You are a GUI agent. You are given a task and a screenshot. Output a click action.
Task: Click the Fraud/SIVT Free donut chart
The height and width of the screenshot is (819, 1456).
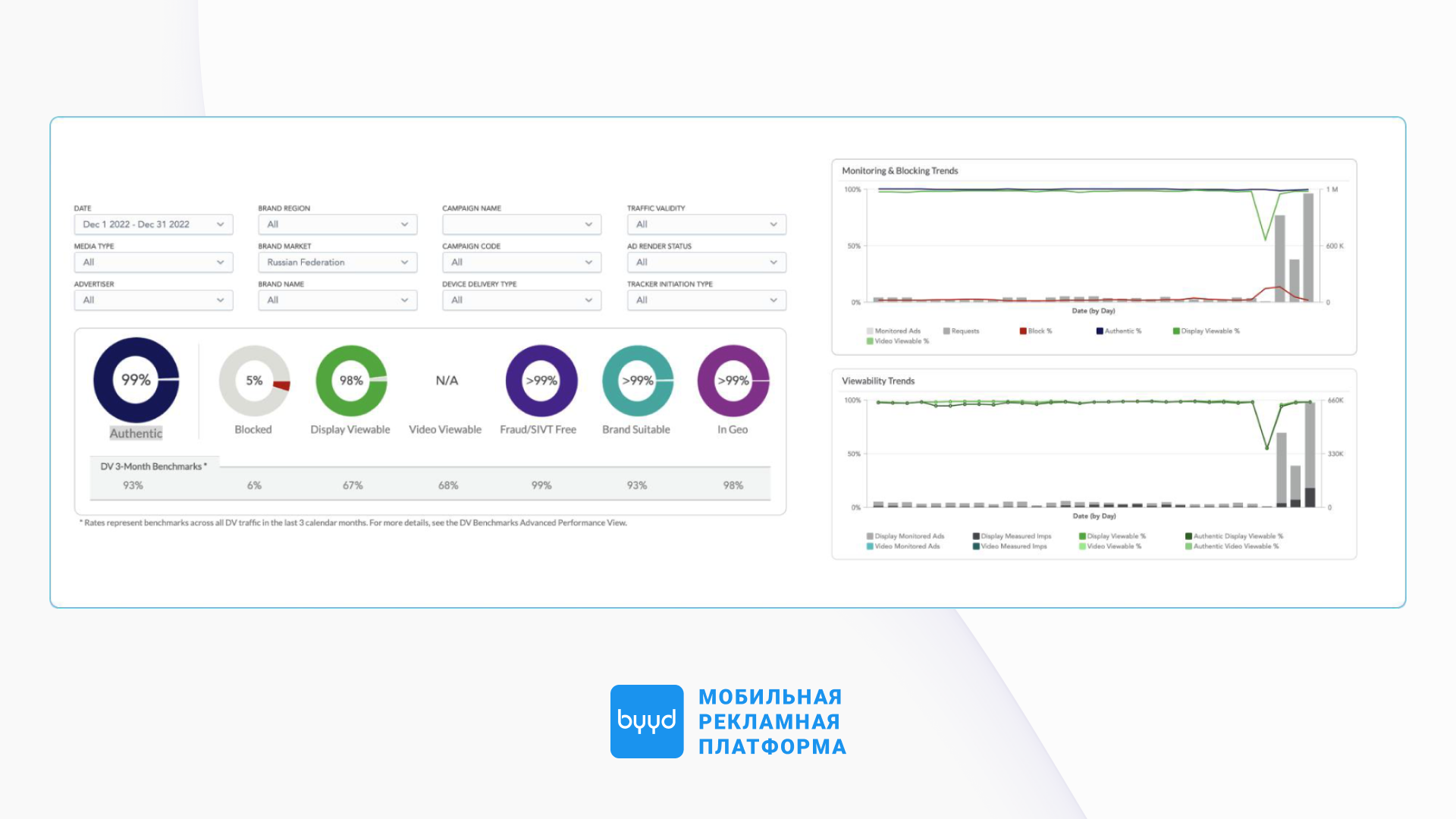[x=541, y=381]
